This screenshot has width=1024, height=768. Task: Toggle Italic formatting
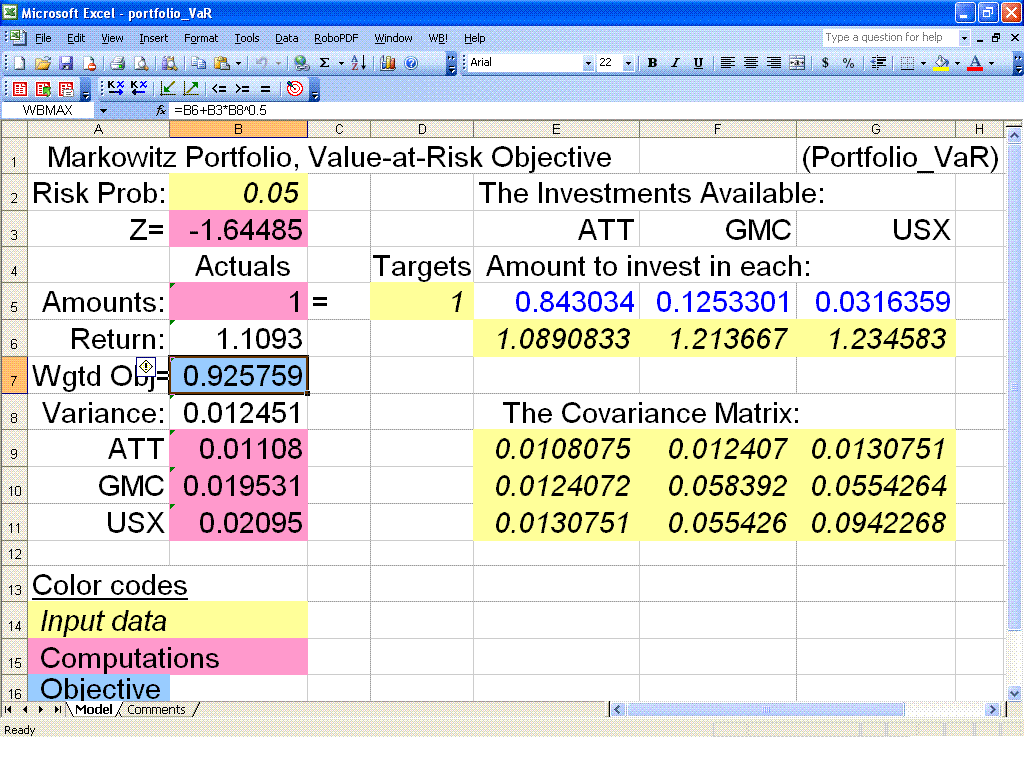tap(675, 63)
